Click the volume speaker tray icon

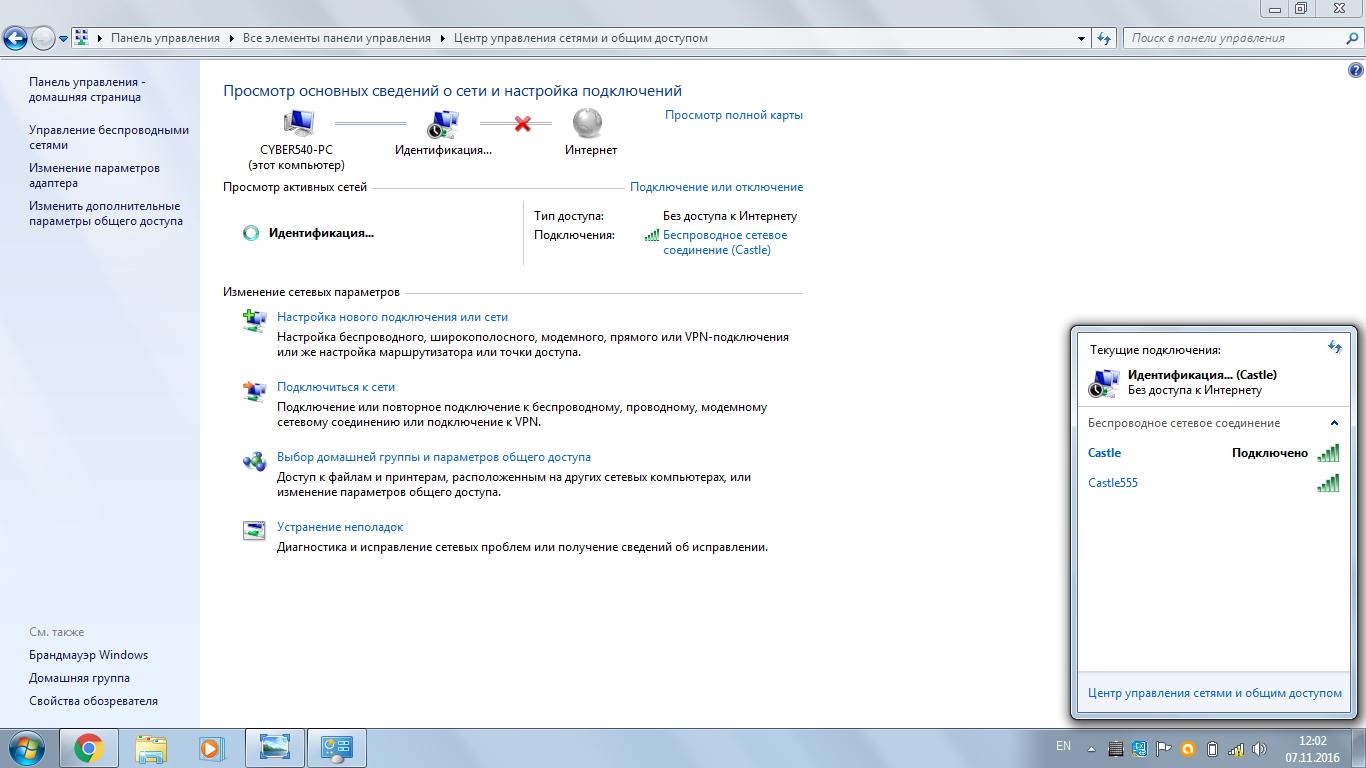pos(1259,749)
